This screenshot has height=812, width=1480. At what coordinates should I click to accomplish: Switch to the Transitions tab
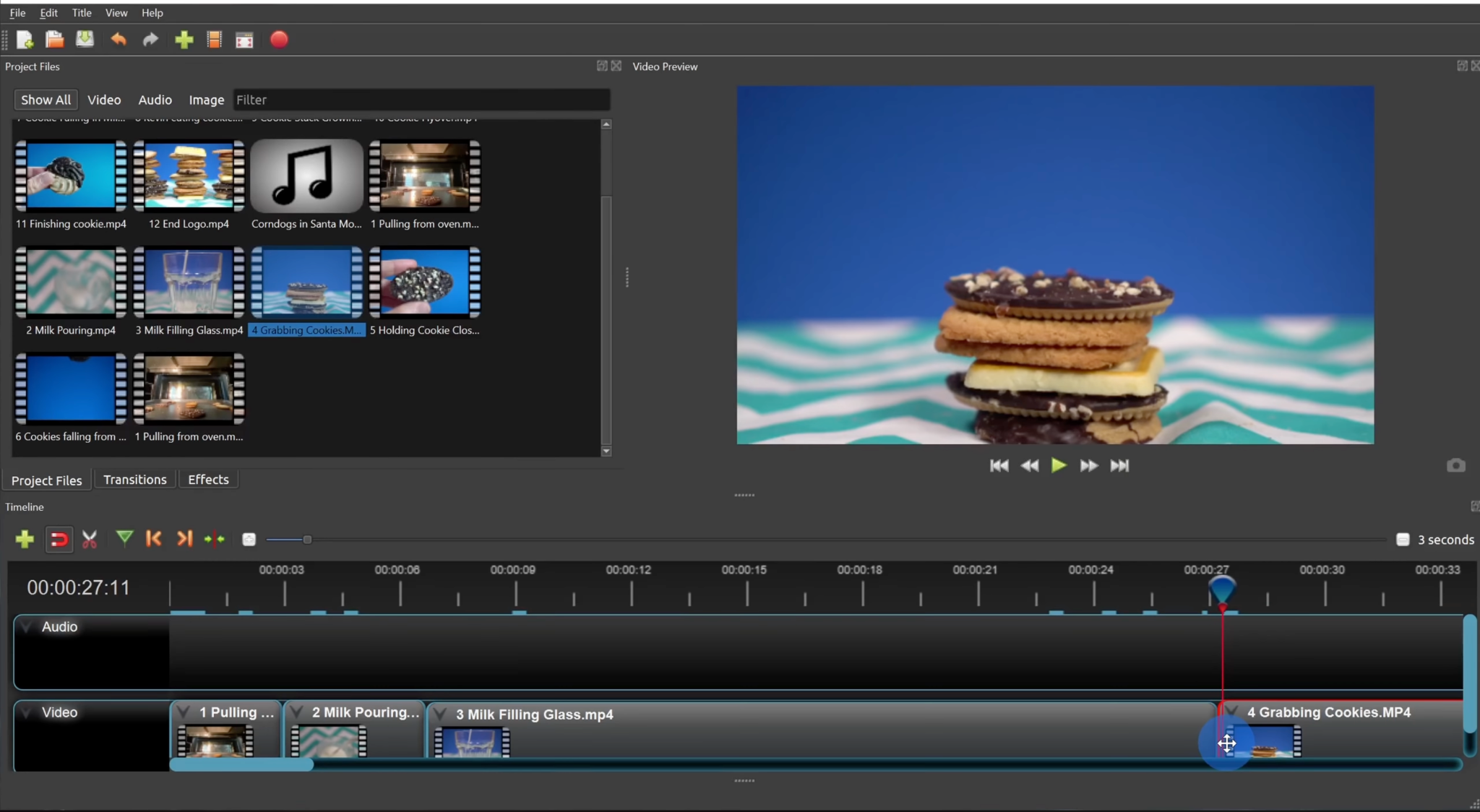pos(134,479)
